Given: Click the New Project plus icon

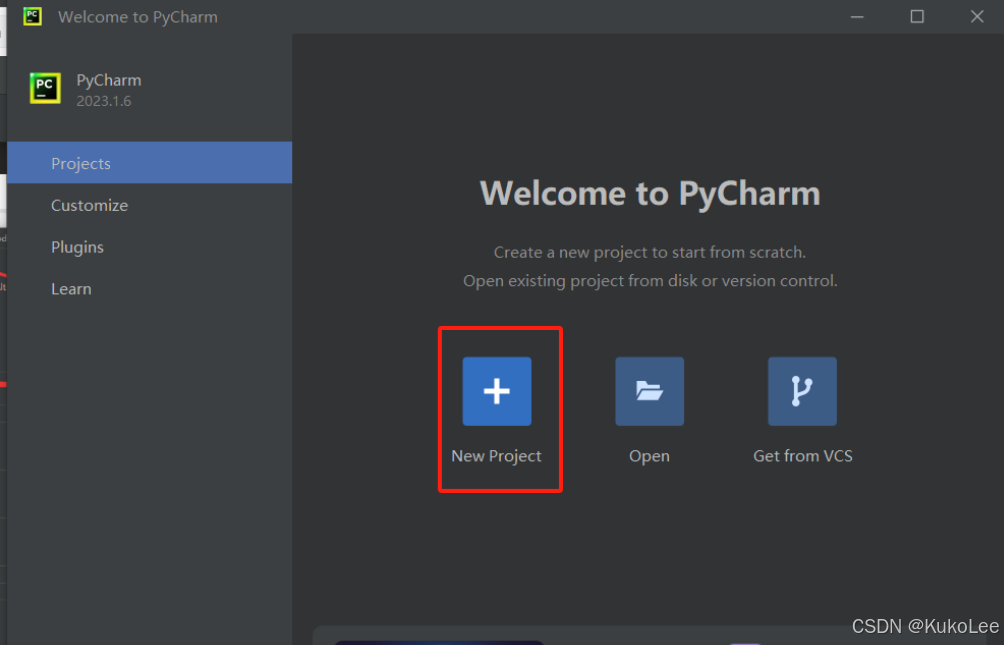Looking at the screenshot, I should point(497,391).
